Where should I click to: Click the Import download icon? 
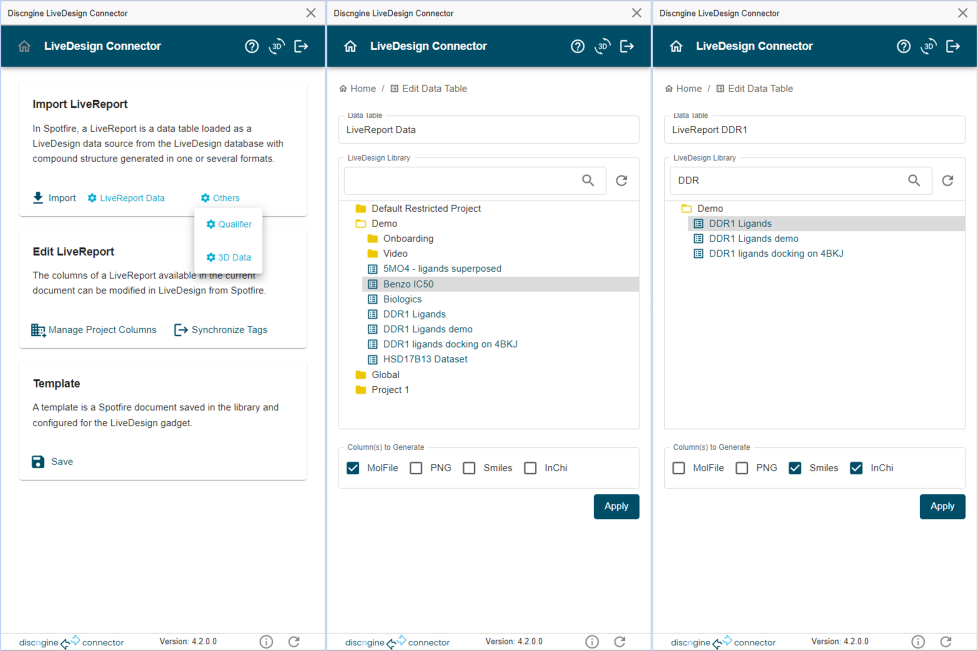click(38, 198)
